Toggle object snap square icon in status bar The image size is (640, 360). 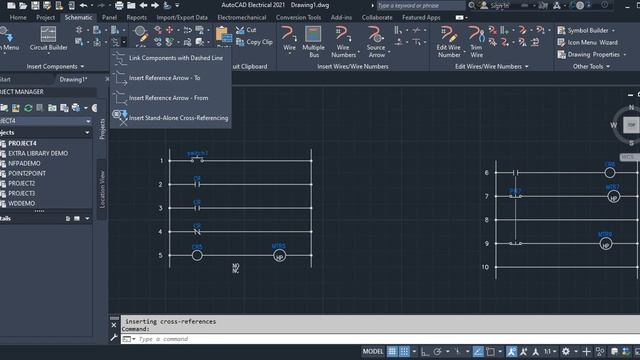(491, 351)
